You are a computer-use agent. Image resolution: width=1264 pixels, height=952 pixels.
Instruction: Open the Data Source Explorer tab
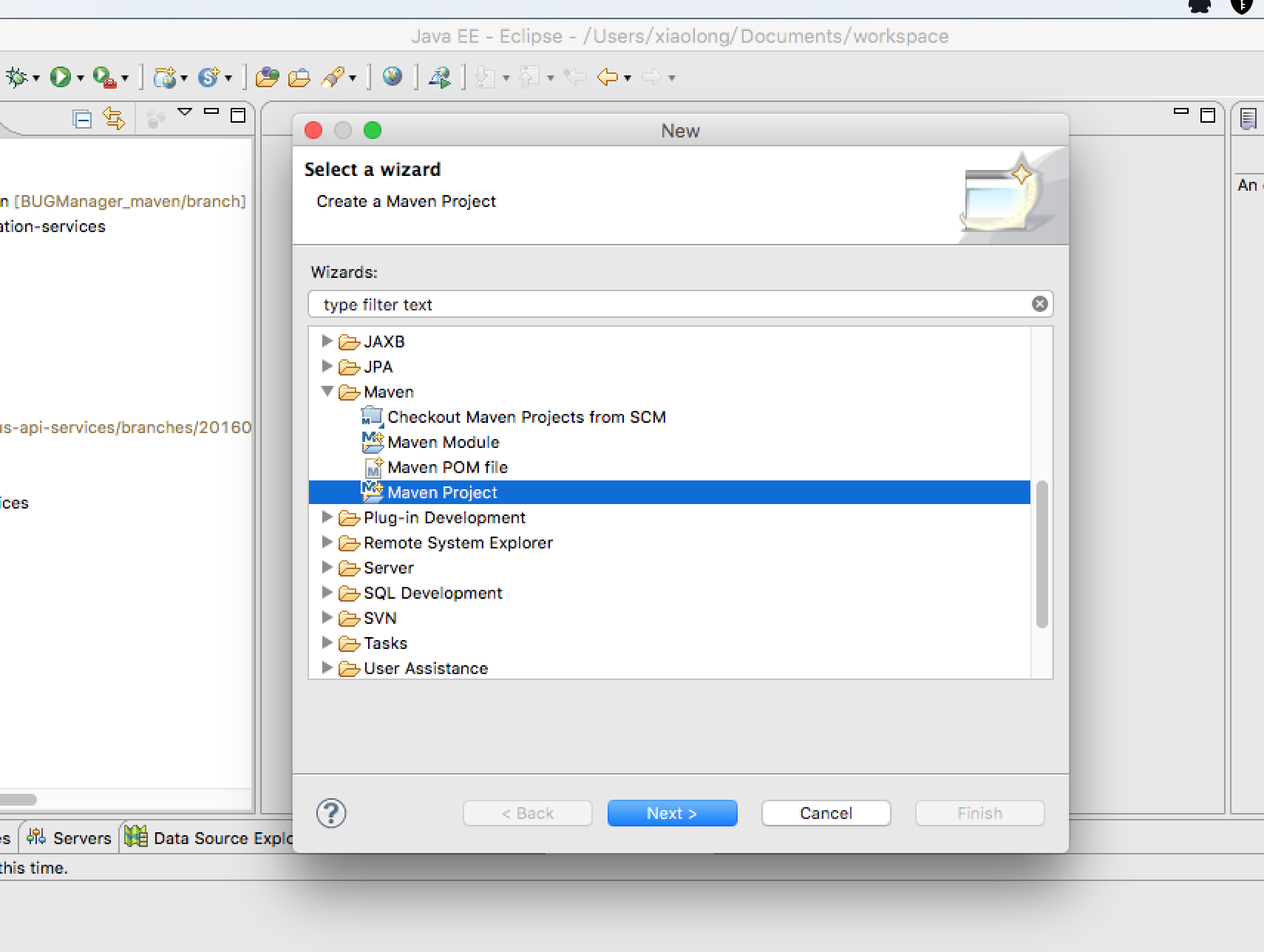pos(211,837)
